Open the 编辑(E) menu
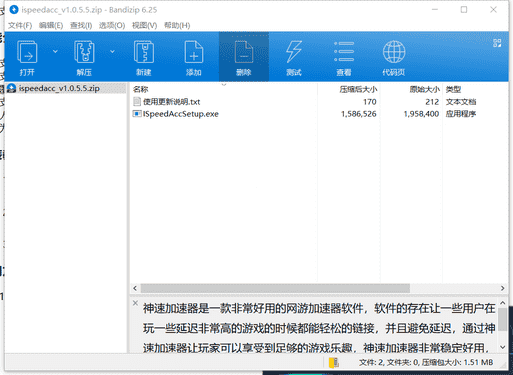The image size is (513, 375). (x=51, y=25)
